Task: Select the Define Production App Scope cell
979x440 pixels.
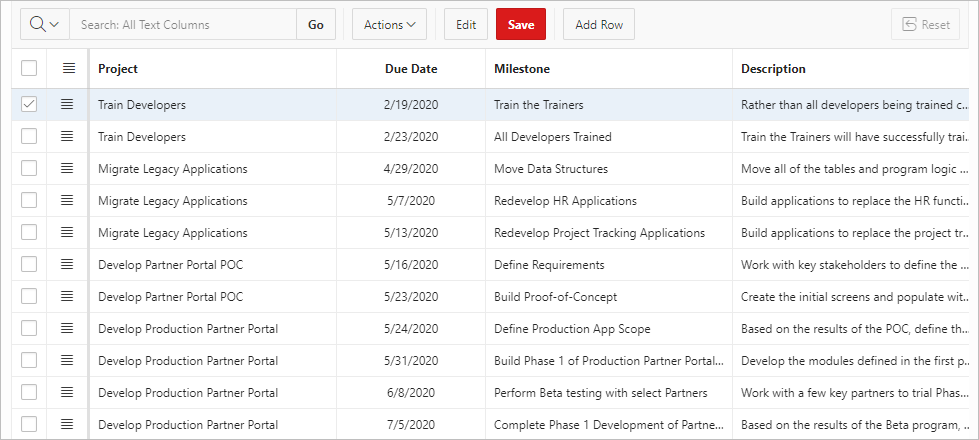Action: click(x=609, y=328)
